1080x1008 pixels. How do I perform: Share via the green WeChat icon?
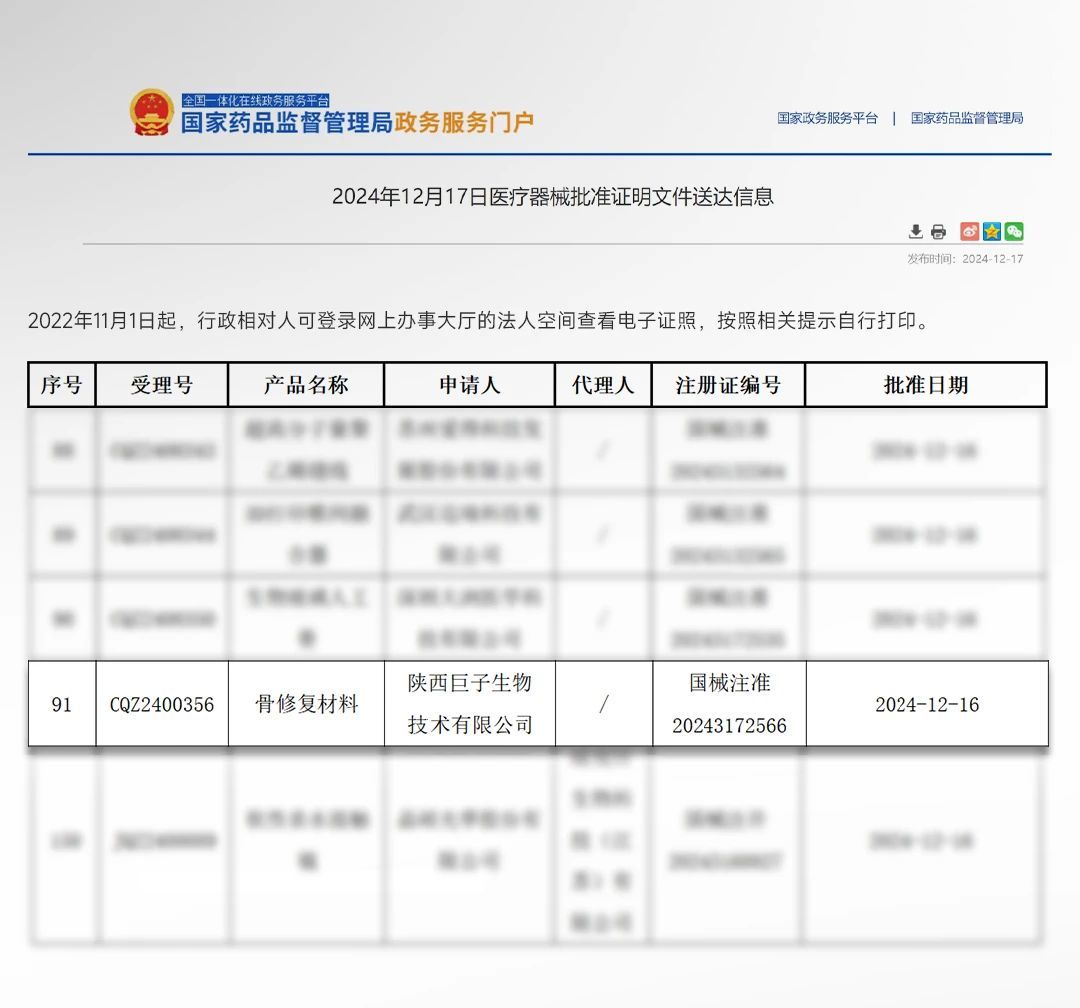[1014, 232]
